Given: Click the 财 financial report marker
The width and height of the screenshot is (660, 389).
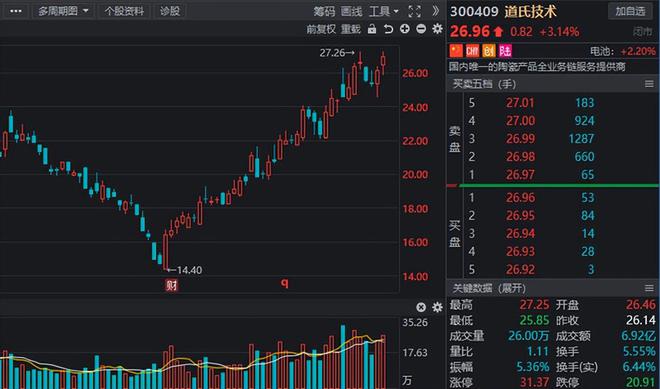Looking at the screenshot, I should pos(172,285).
